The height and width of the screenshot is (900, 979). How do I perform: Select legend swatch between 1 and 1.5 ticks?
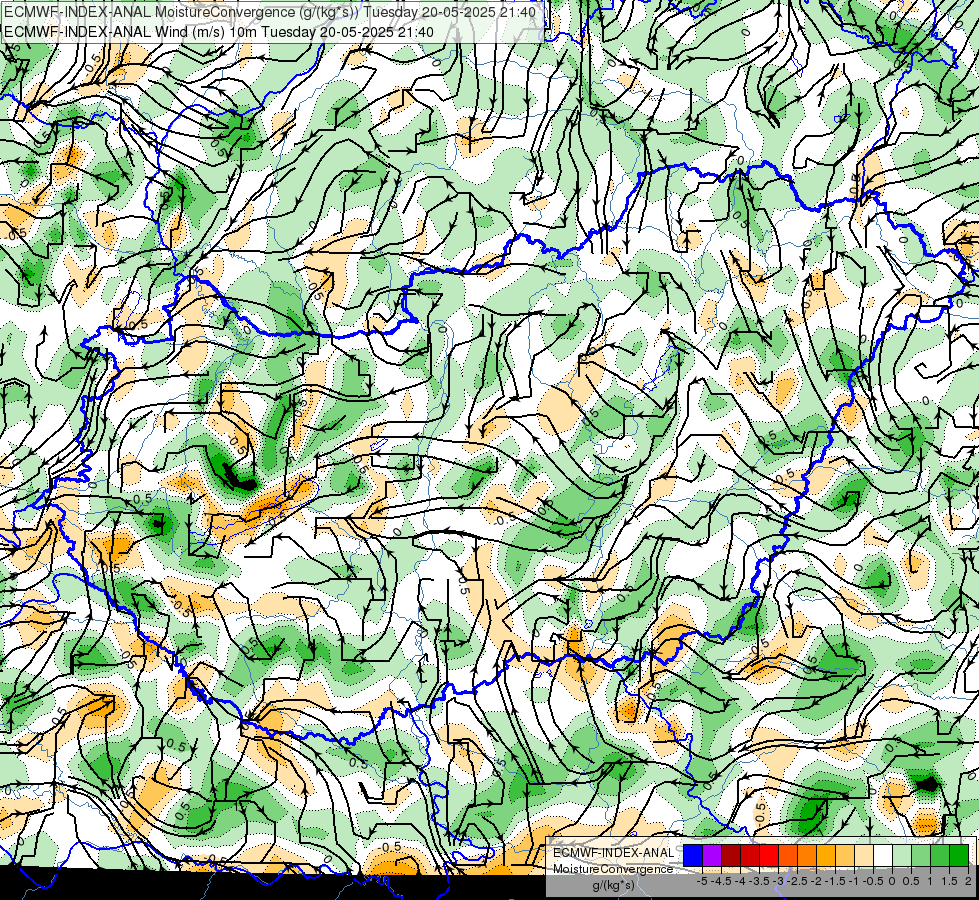click(x=940, y=856)
